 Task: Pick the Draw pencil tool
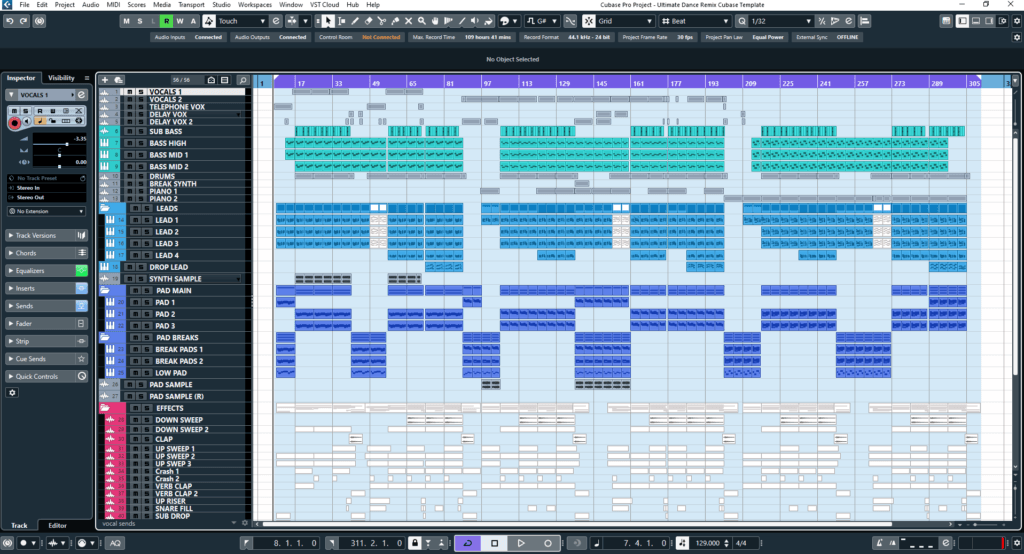coord(356,21)
